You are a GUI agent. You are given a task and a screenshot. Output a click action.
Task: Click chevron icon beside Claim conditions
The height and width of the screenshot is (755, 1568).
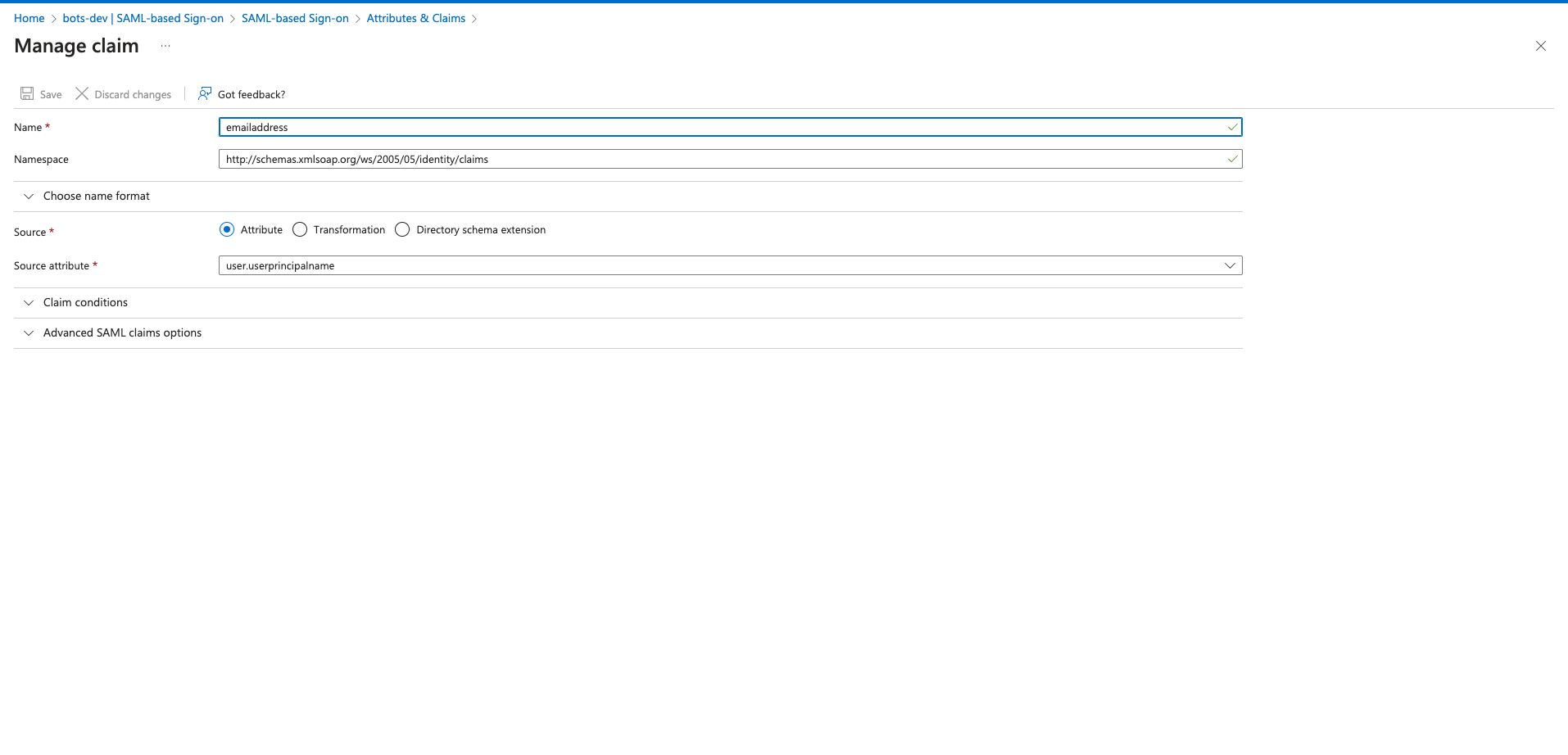29,303
